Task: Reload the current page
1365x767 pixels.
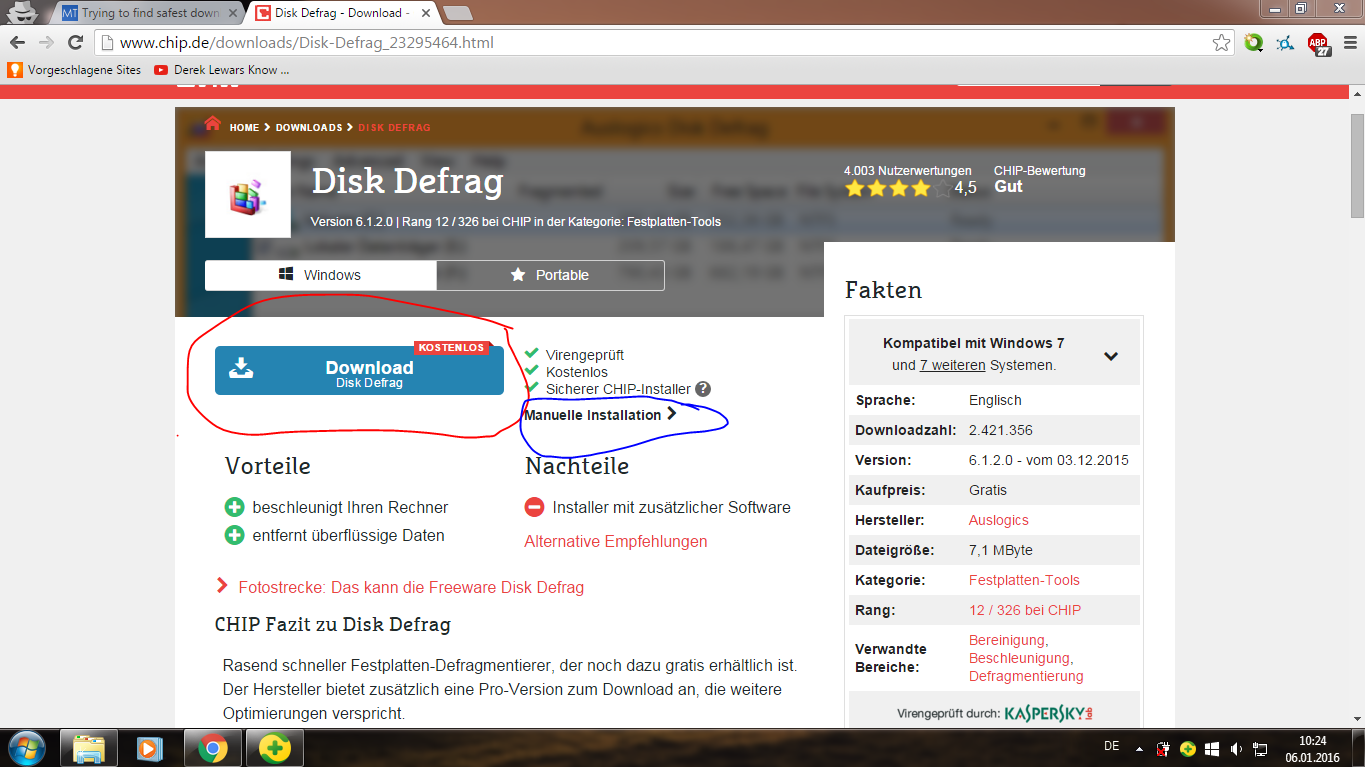Action: [x=75, y=43]
